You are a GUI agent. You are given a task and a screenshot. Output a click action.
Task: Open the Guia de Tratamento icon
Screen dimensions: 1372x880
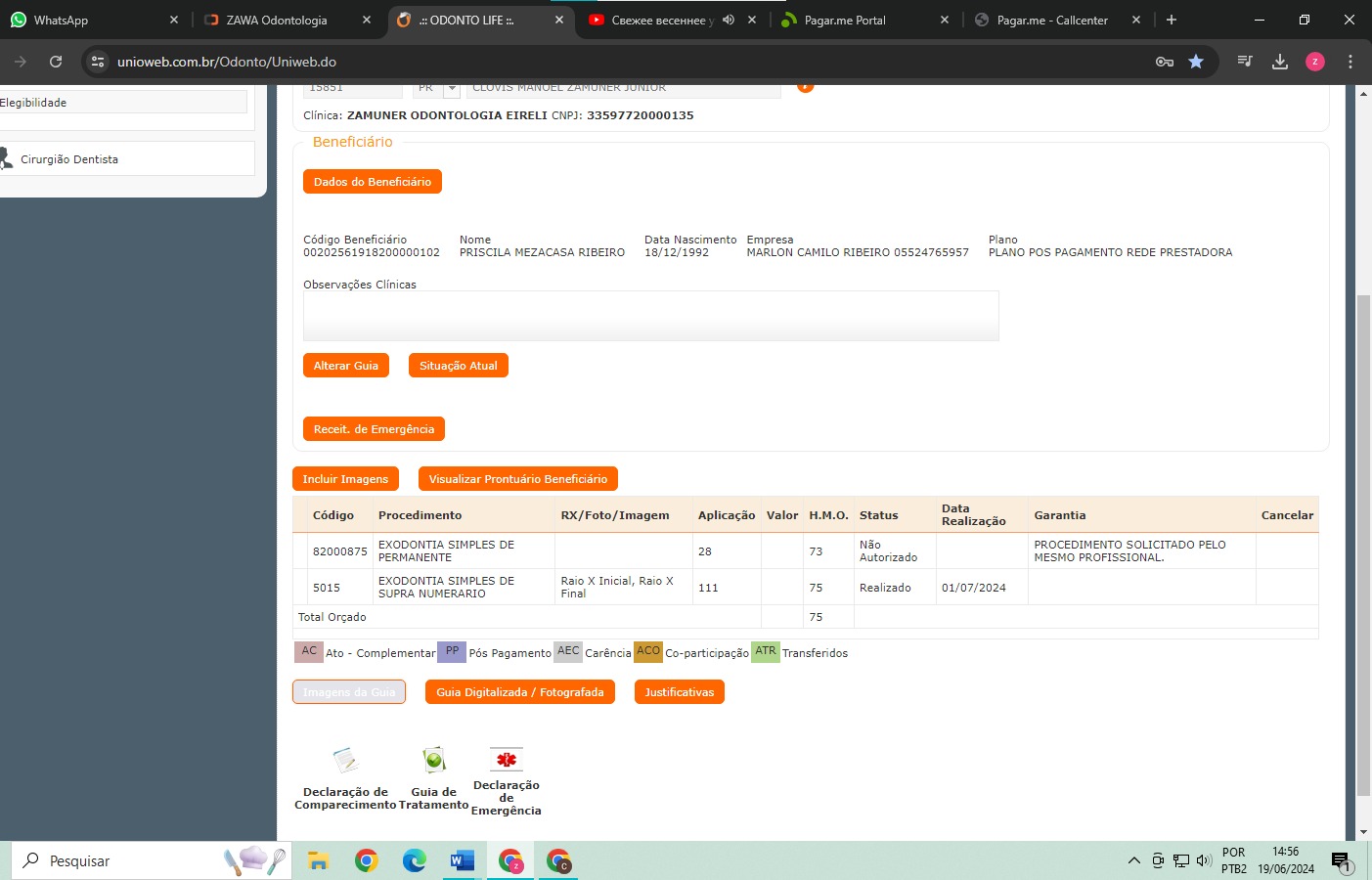[x=433, y=761]
